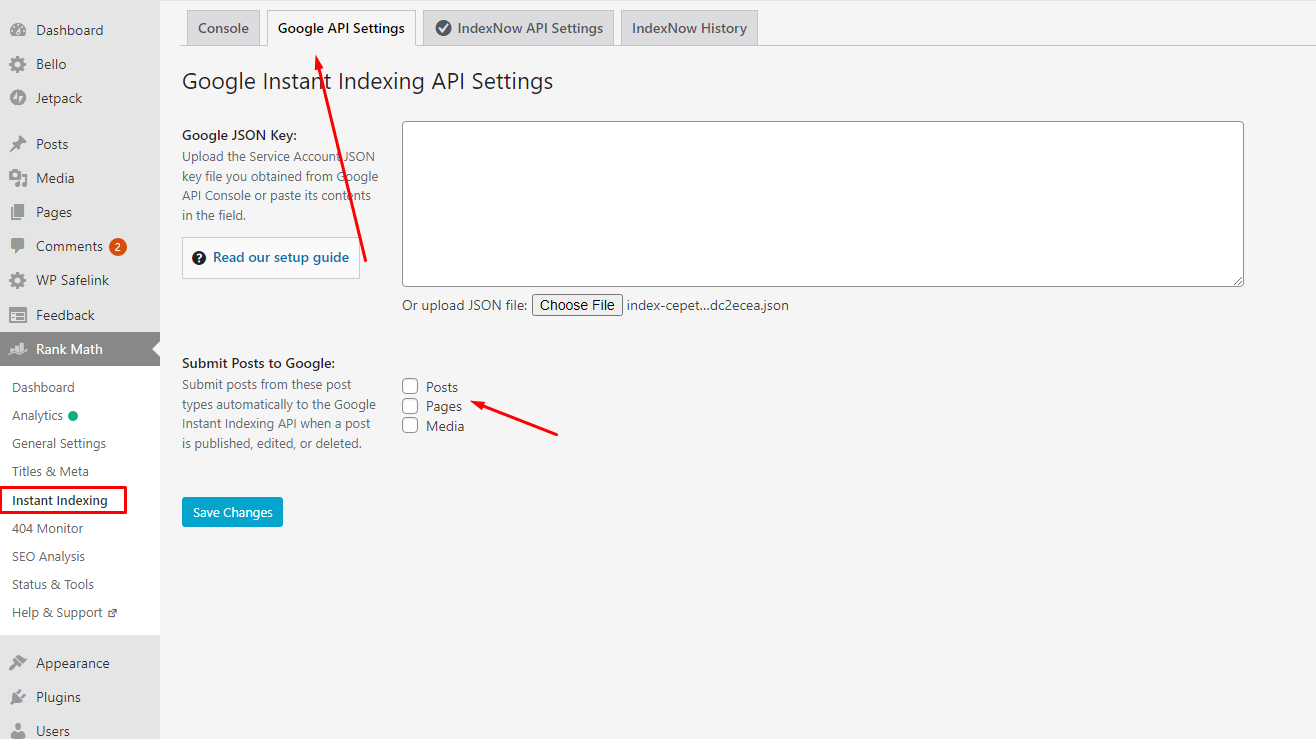
Task: Click the Dashboard gauge icon in sidebar
Action: coord(18,30)
